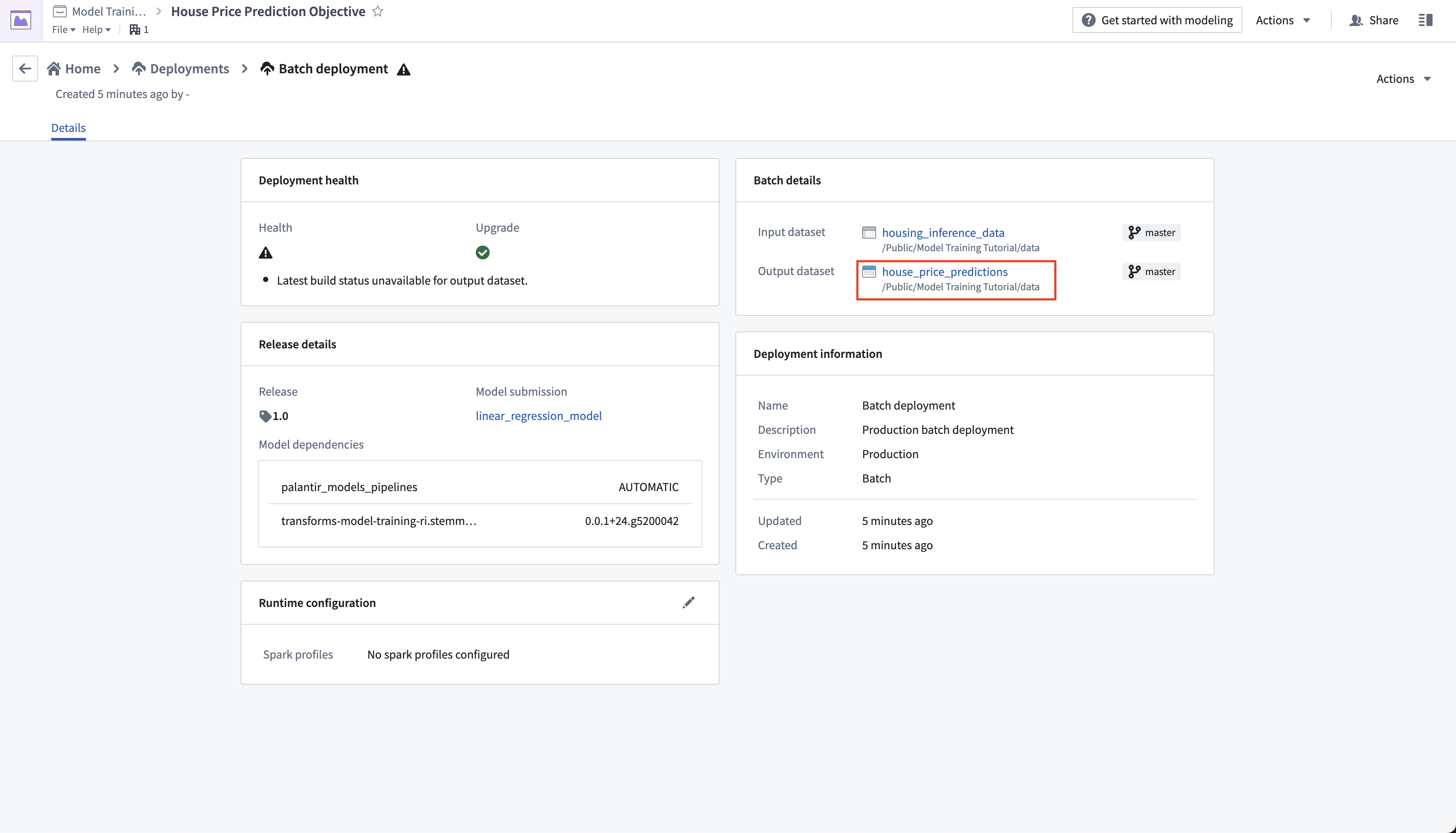Viewport: 1456px width, 833px height.
Task: Click Get started with modeling button
Action: coord(1156,20)
